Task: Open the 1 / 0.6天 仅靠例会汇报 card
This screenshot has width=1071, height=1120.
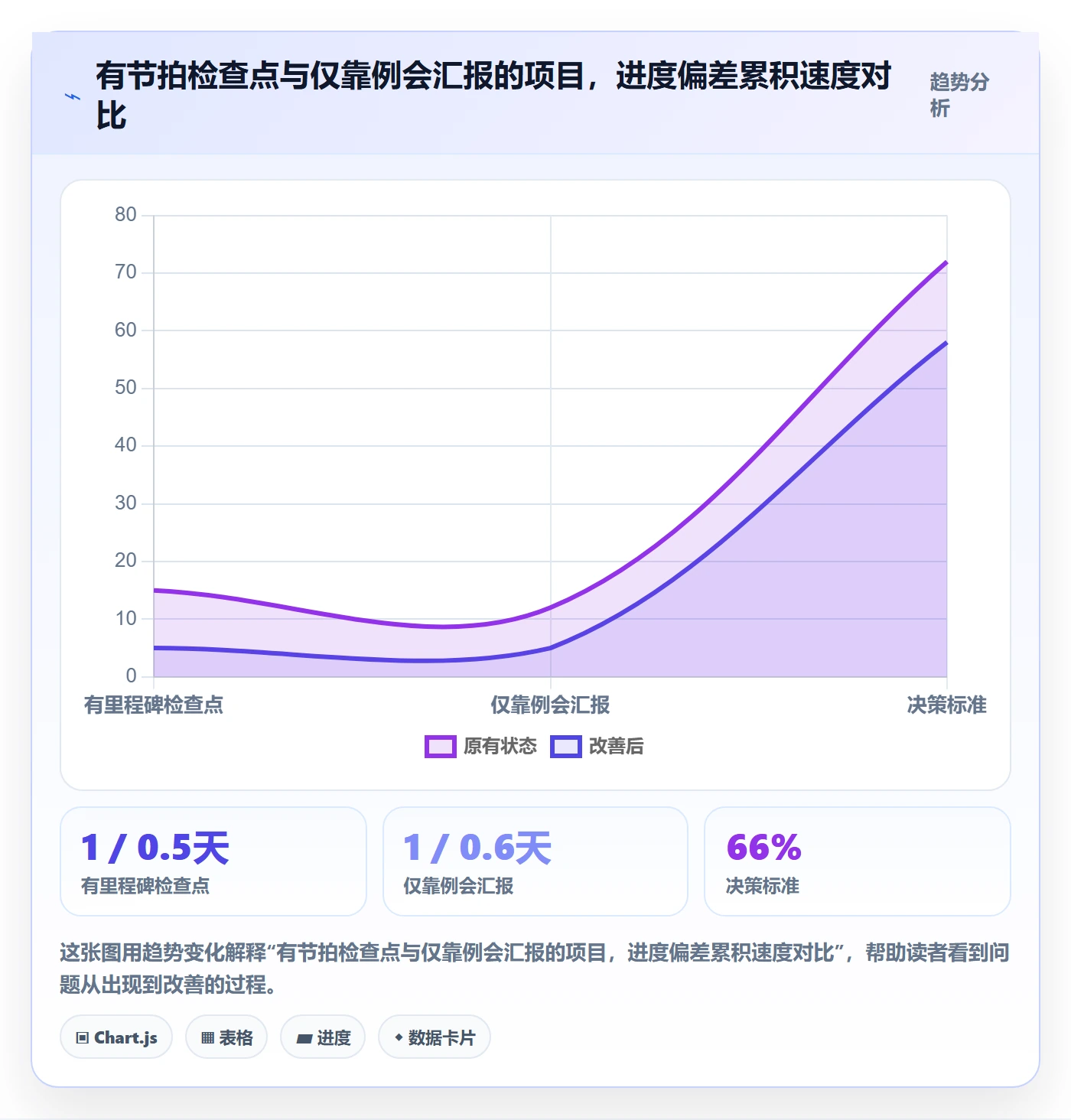Action: 535,861
